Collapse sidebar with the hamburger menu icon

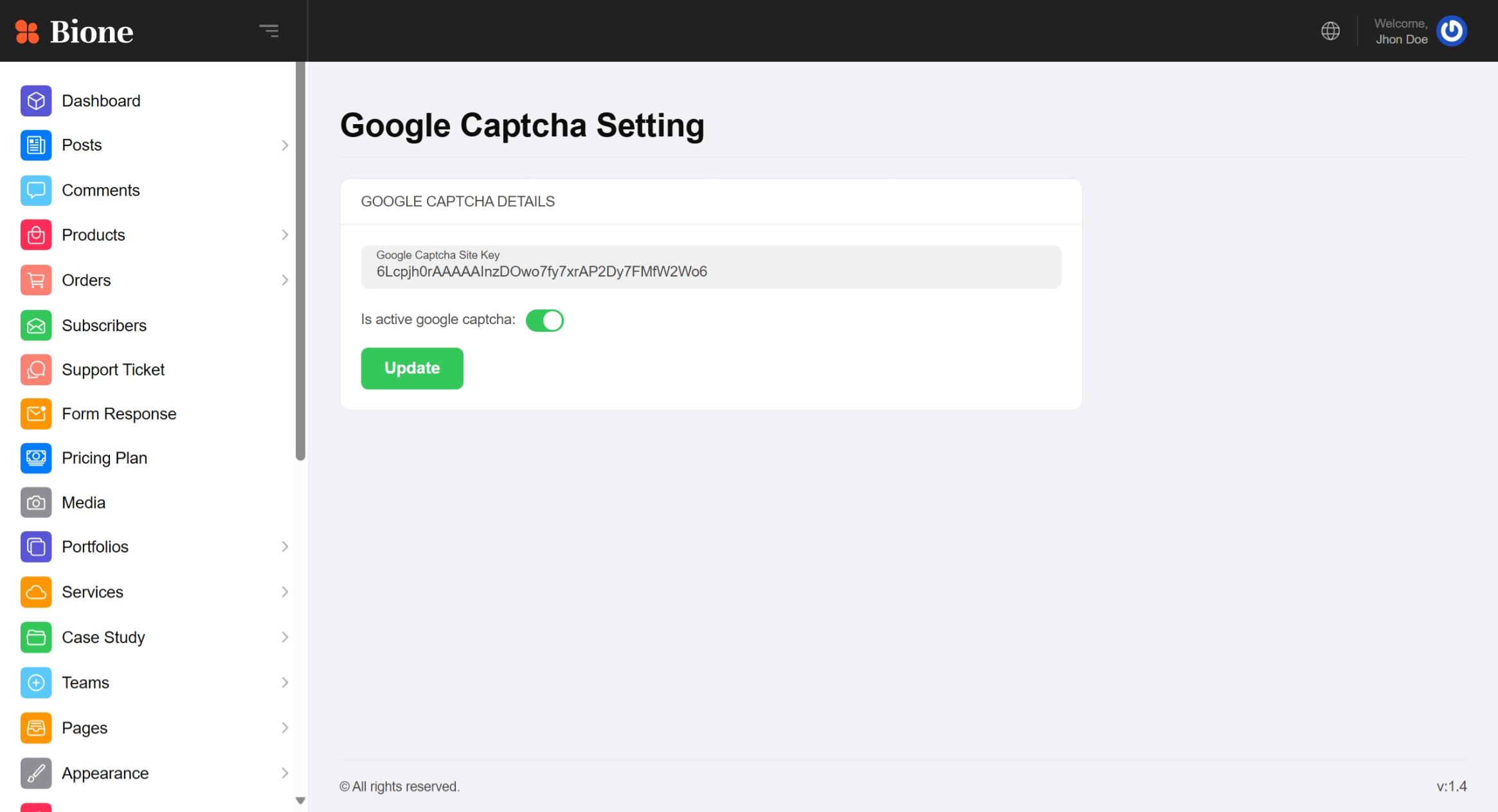pos(269,30)
